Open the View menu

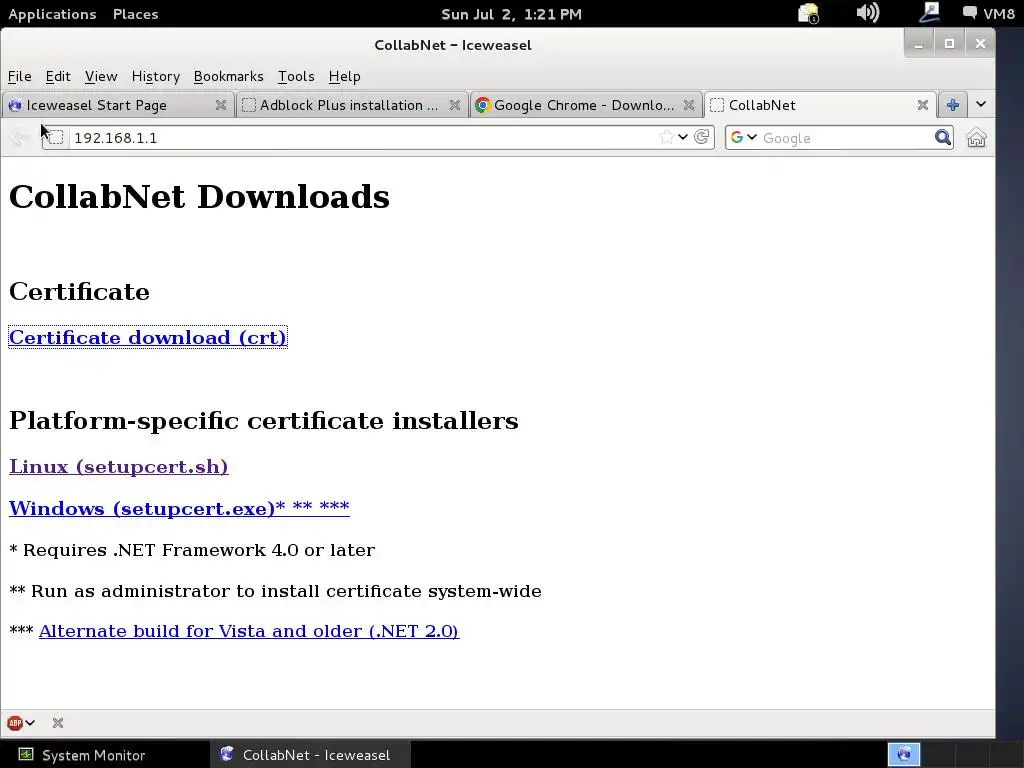[x=101, y=76]
